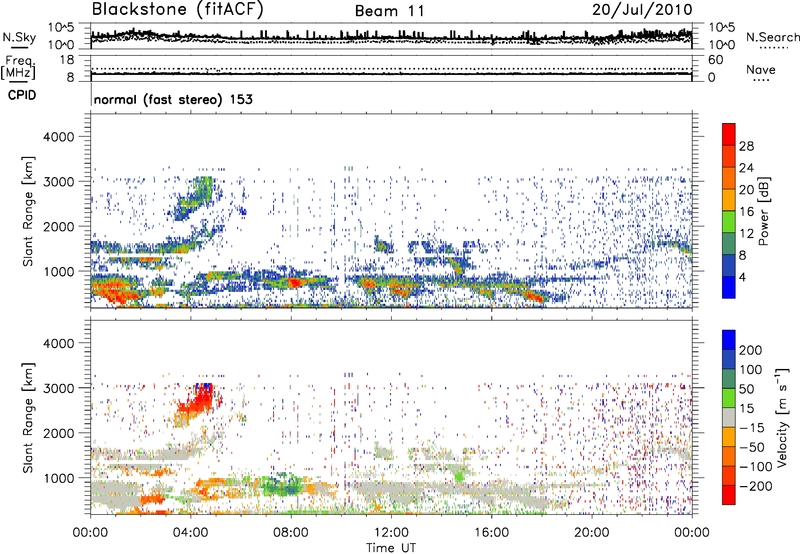800x554 pixels.
Task: Select the red top segment of power colorbar
Action: pos(729,134)
